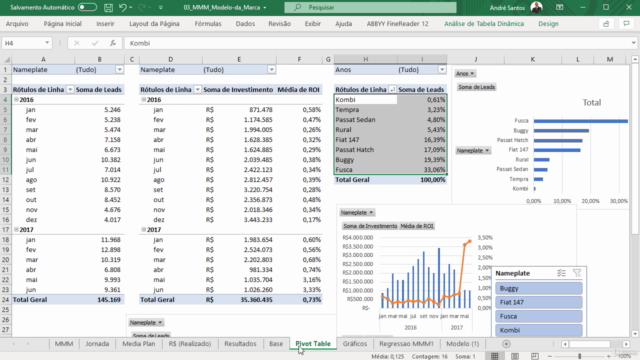The height and width of the screenshot is (360, 640).
Task: Click the Anos chart field button
Action: pyautogui.click(x=465, y=73)
